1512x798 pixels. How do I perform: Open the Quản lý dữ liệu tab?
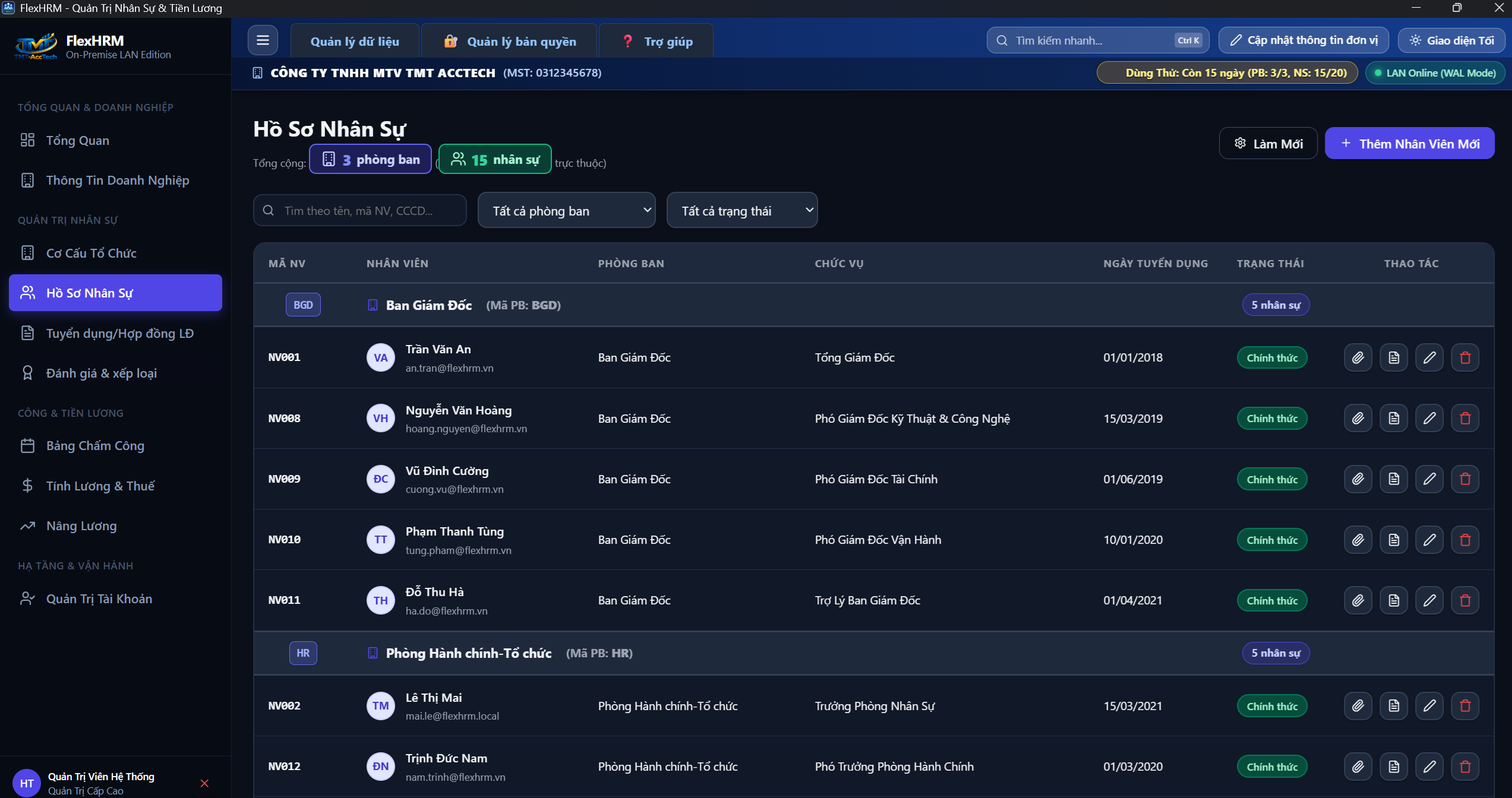355,41
